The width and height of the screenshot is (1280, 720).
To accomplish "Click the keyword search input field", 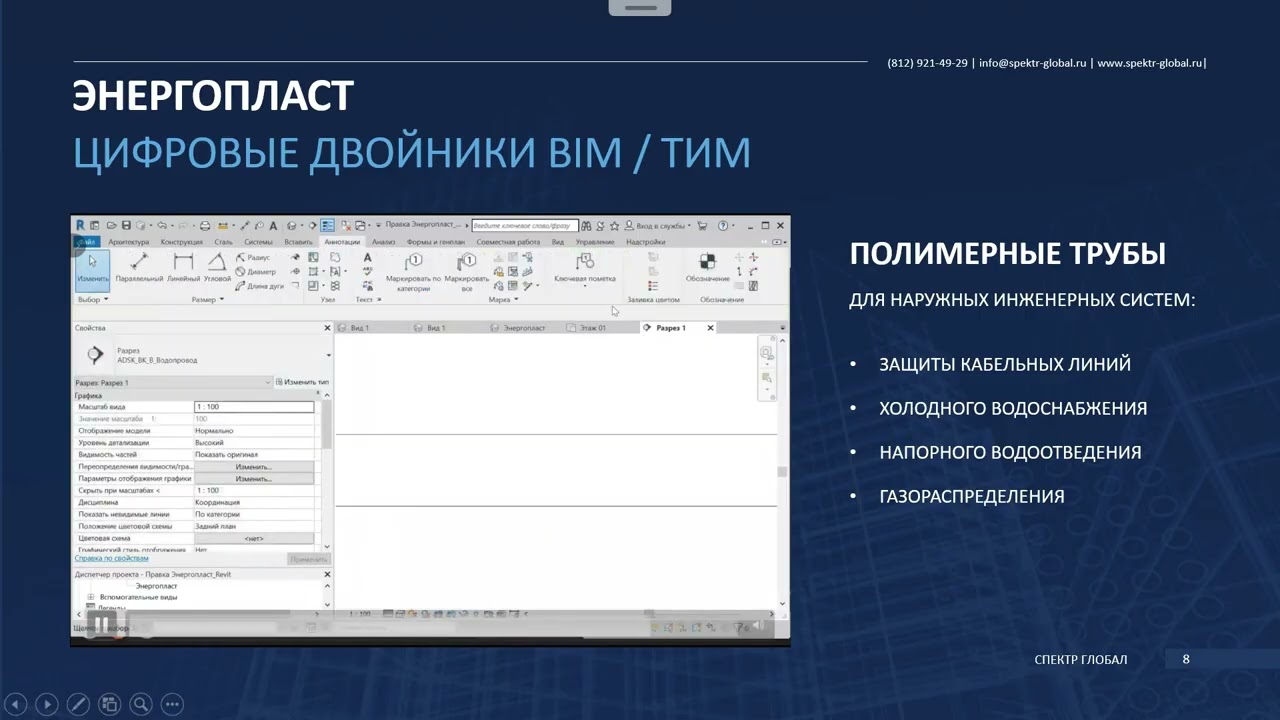I will 524,226.
